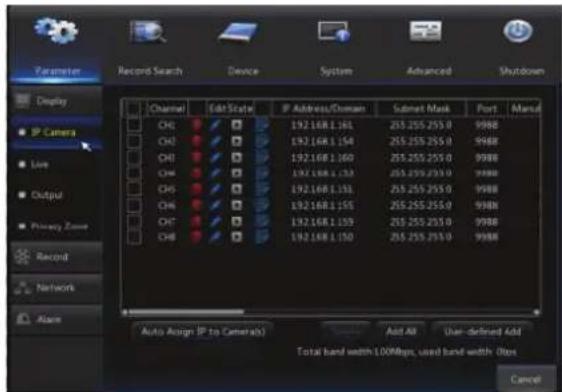Click the Shutdown power icon

pos(518,31)
